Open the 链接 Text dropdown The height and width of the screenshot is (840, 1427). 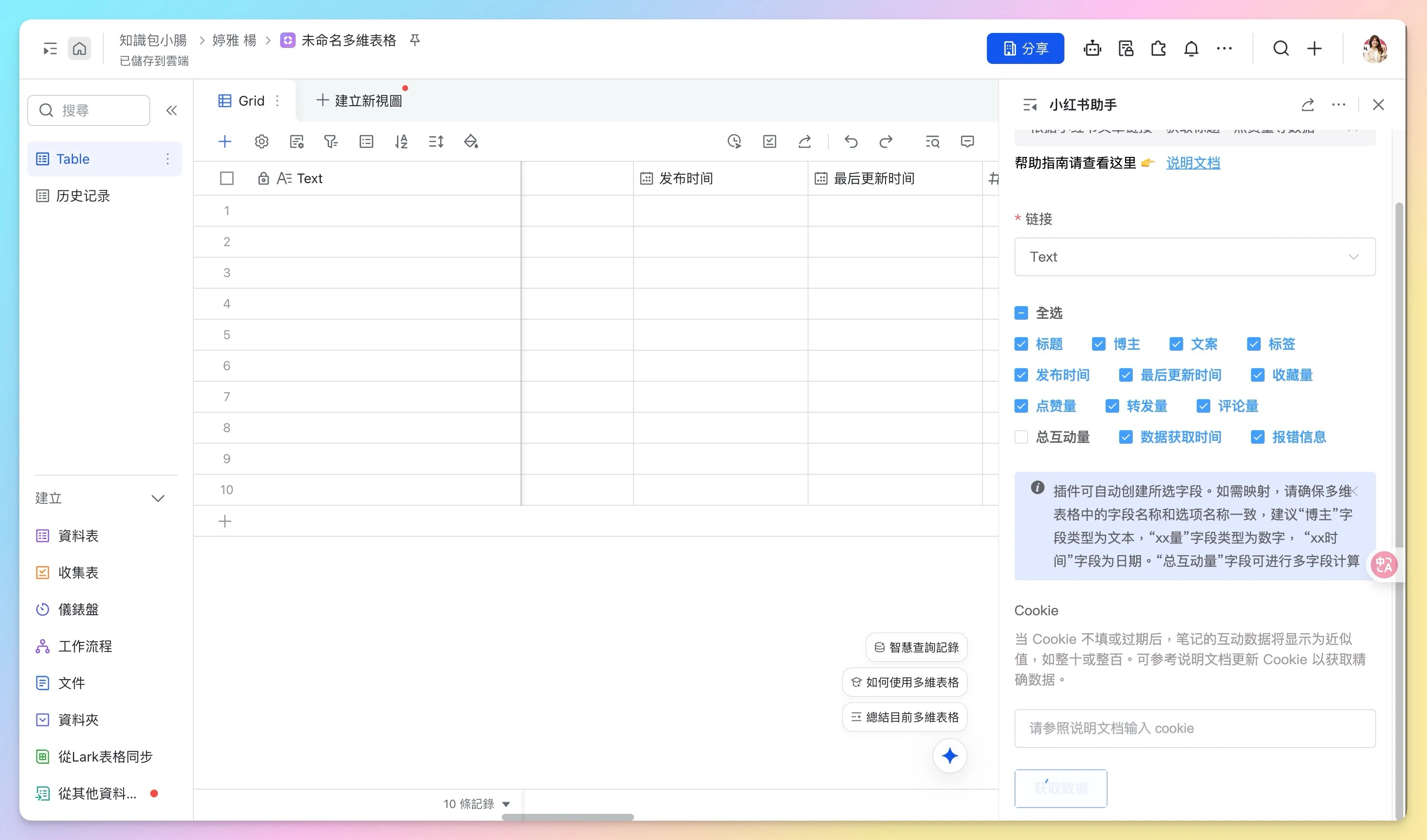coord(1194,257)
